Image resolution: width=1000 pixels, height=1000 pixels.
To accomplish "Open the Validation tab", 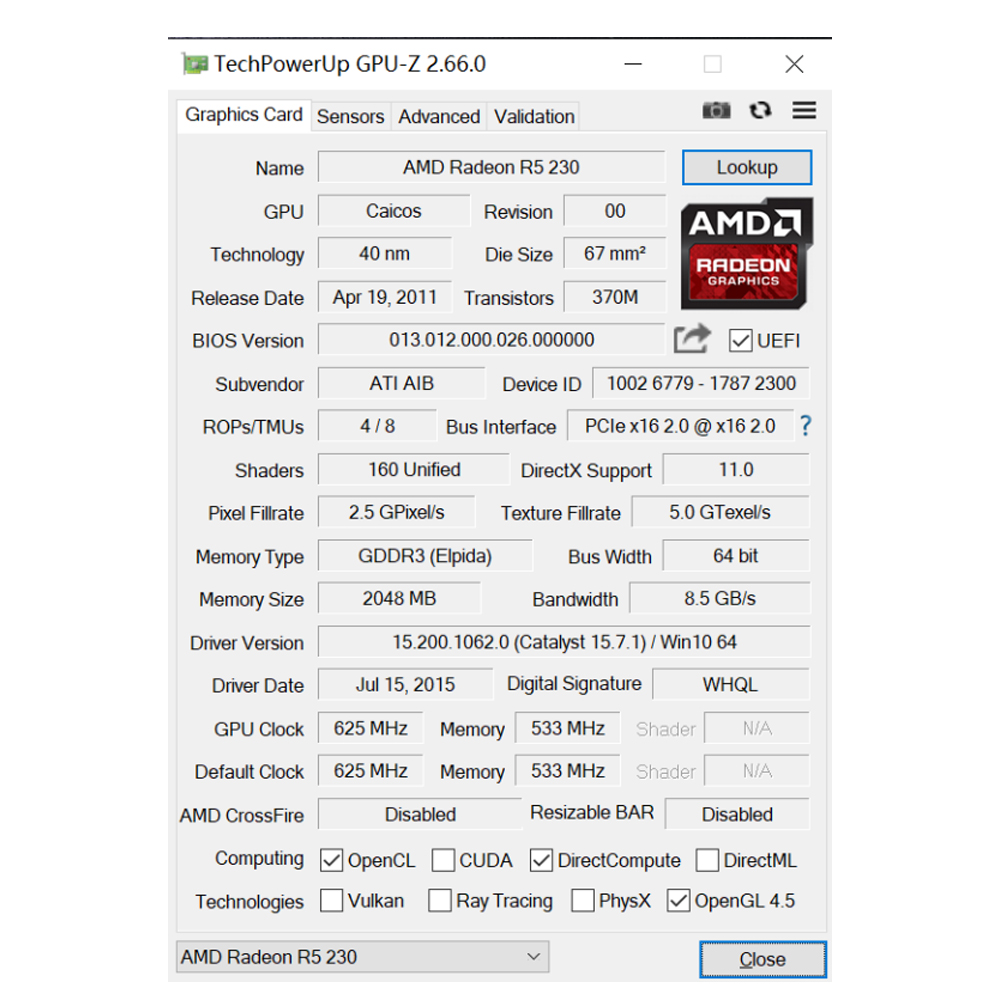I will (x=534, y=117).
